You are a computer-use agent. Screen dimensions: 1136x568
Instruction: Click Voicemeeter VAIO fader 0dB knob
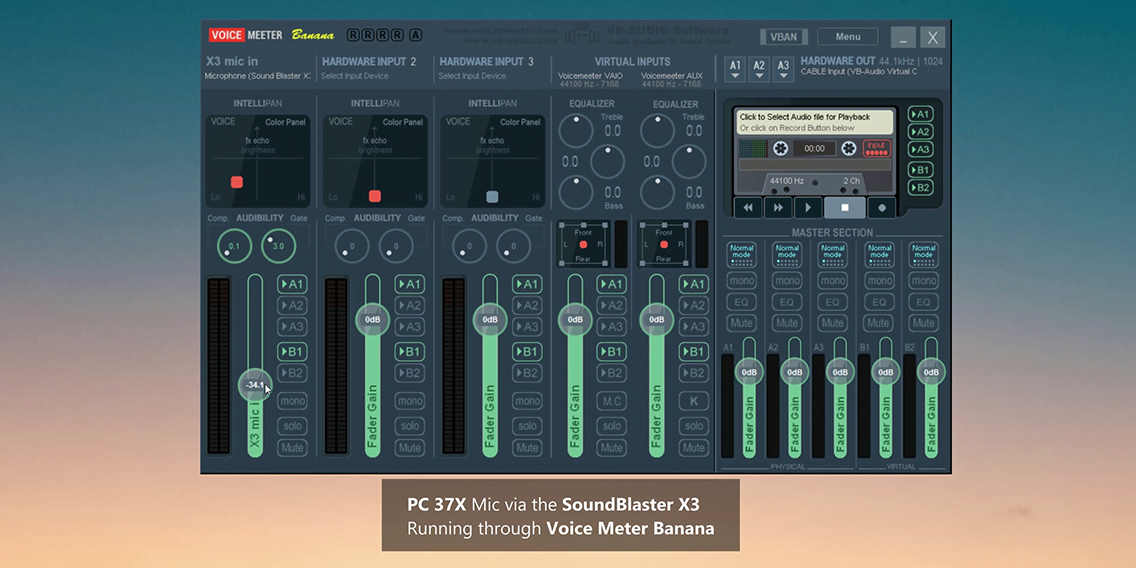tap(575, 320)
